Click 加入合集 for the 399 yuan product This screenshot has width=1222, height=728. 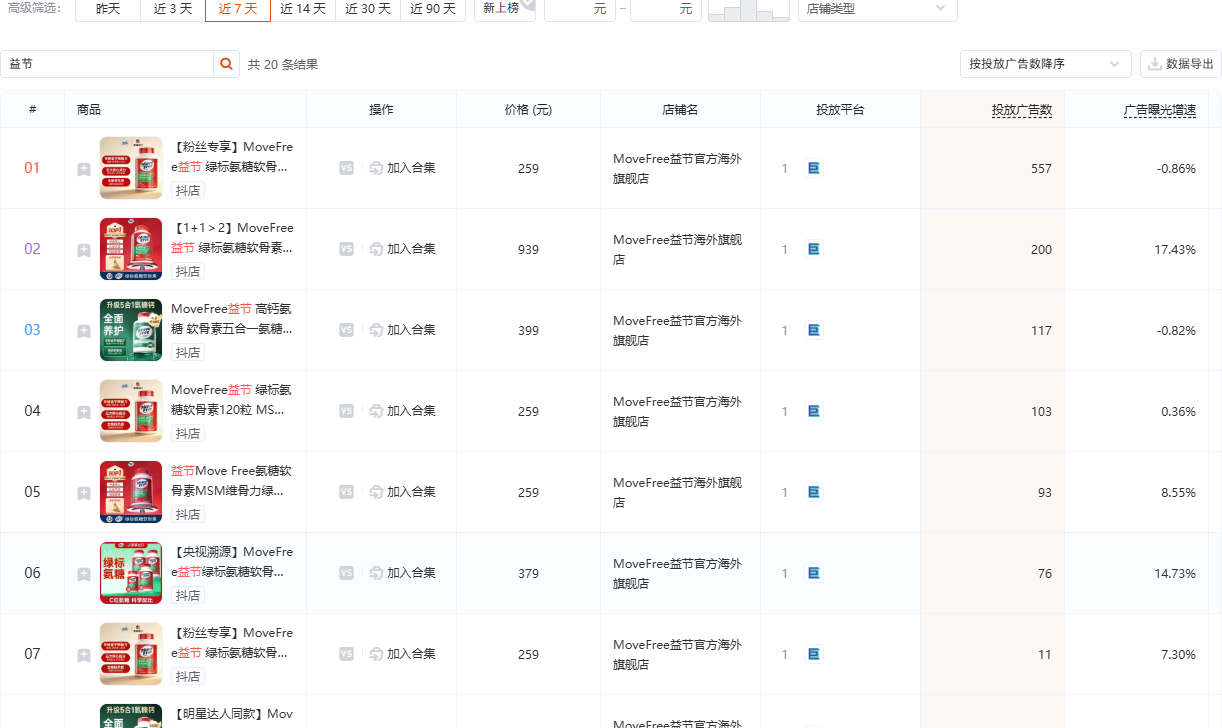click(x=402, y=330)
